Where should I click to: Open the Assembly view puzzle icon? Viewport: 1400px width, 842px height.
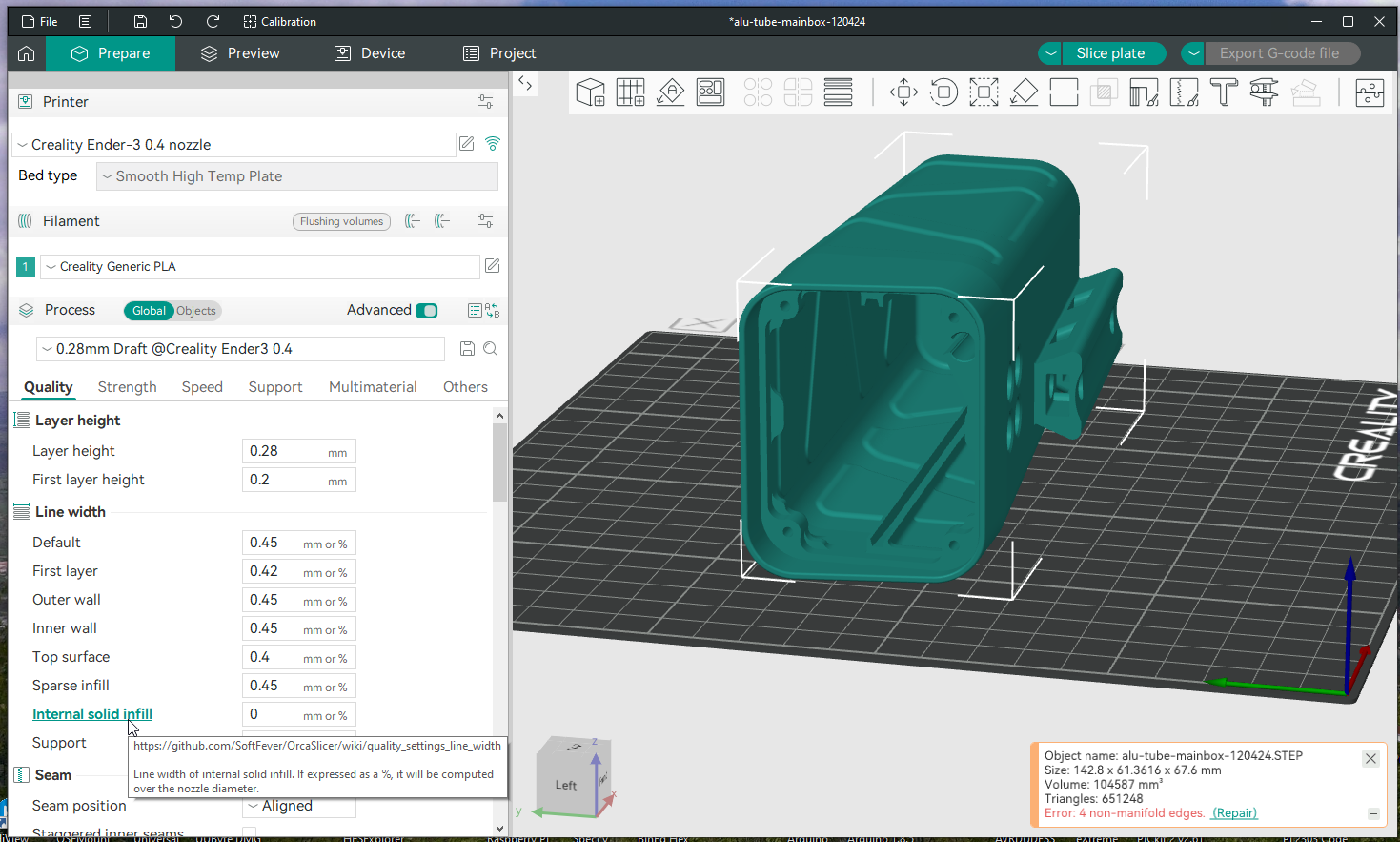(x=1370, y=92)
